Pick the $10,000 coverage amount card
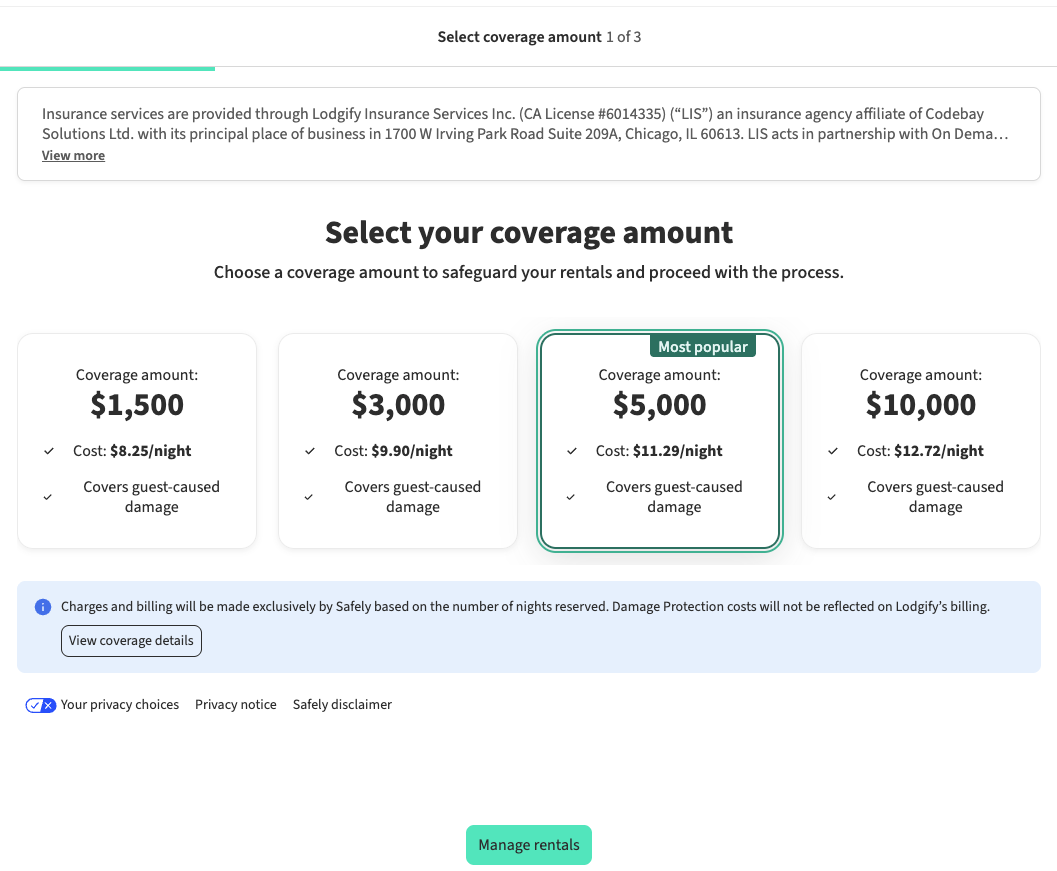Screen dimensions: 1057x871 click(920, 441)
